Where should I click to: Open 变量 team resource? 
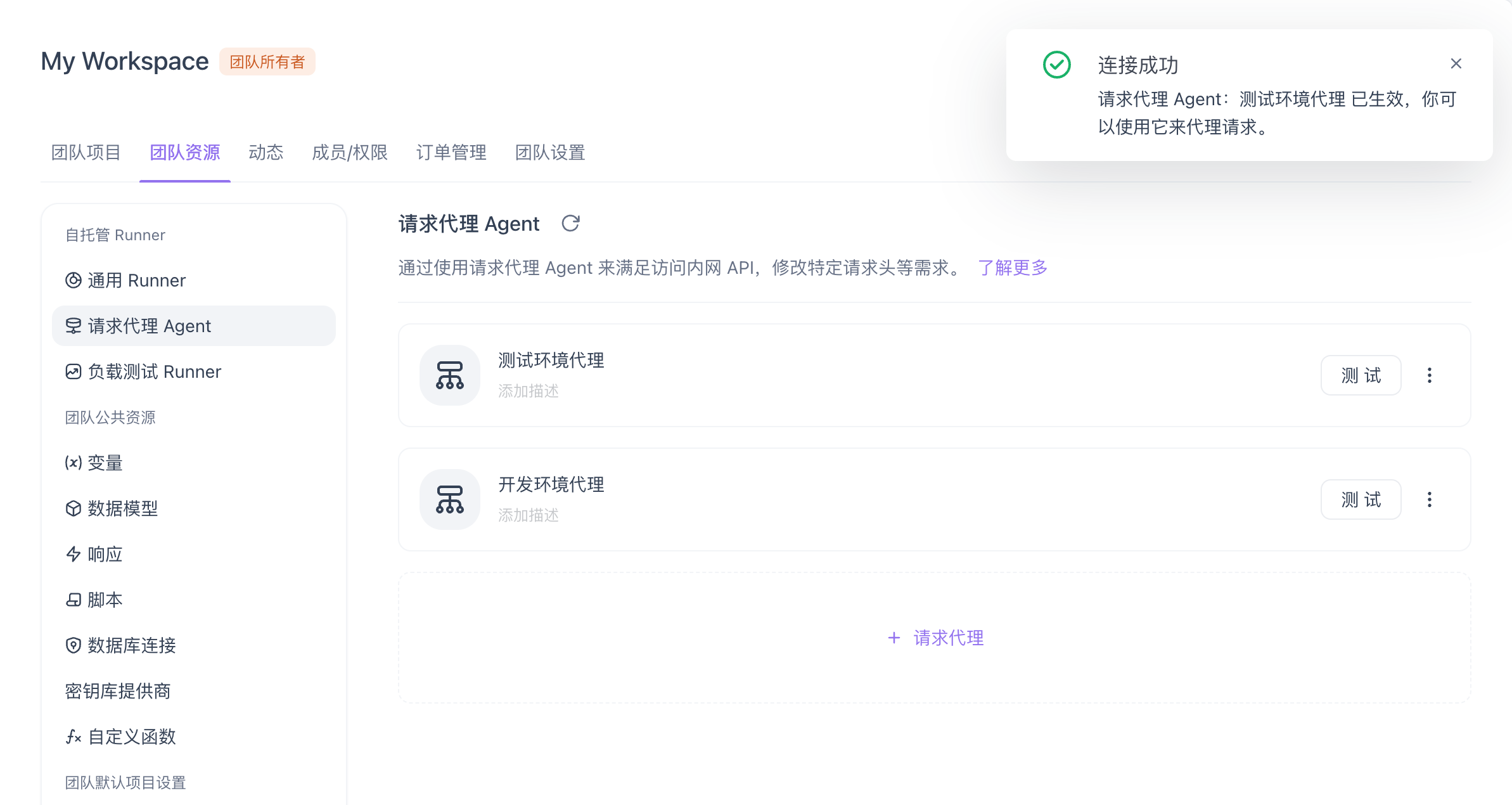(105, 463)
